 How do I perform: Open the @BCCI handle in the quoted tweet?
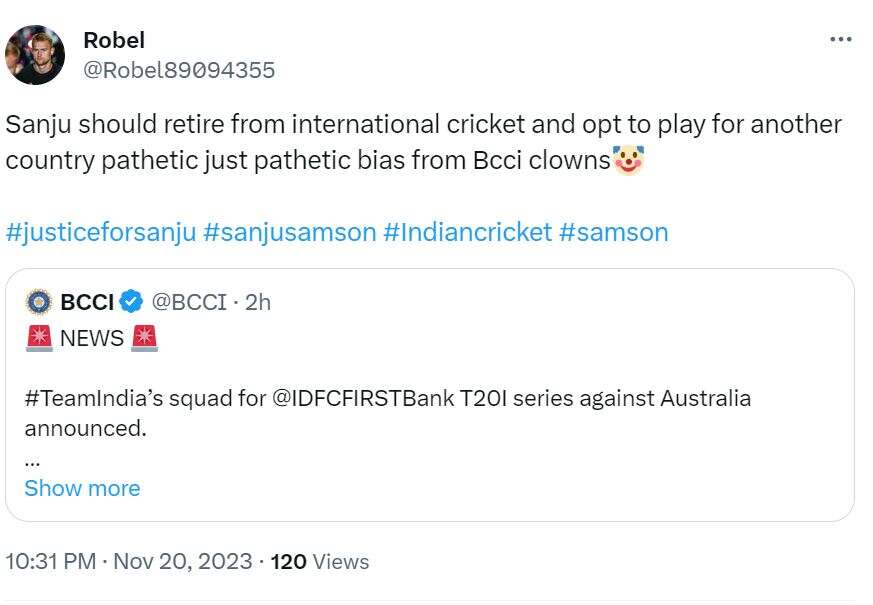pyautogui.click(x=188, y=301)
